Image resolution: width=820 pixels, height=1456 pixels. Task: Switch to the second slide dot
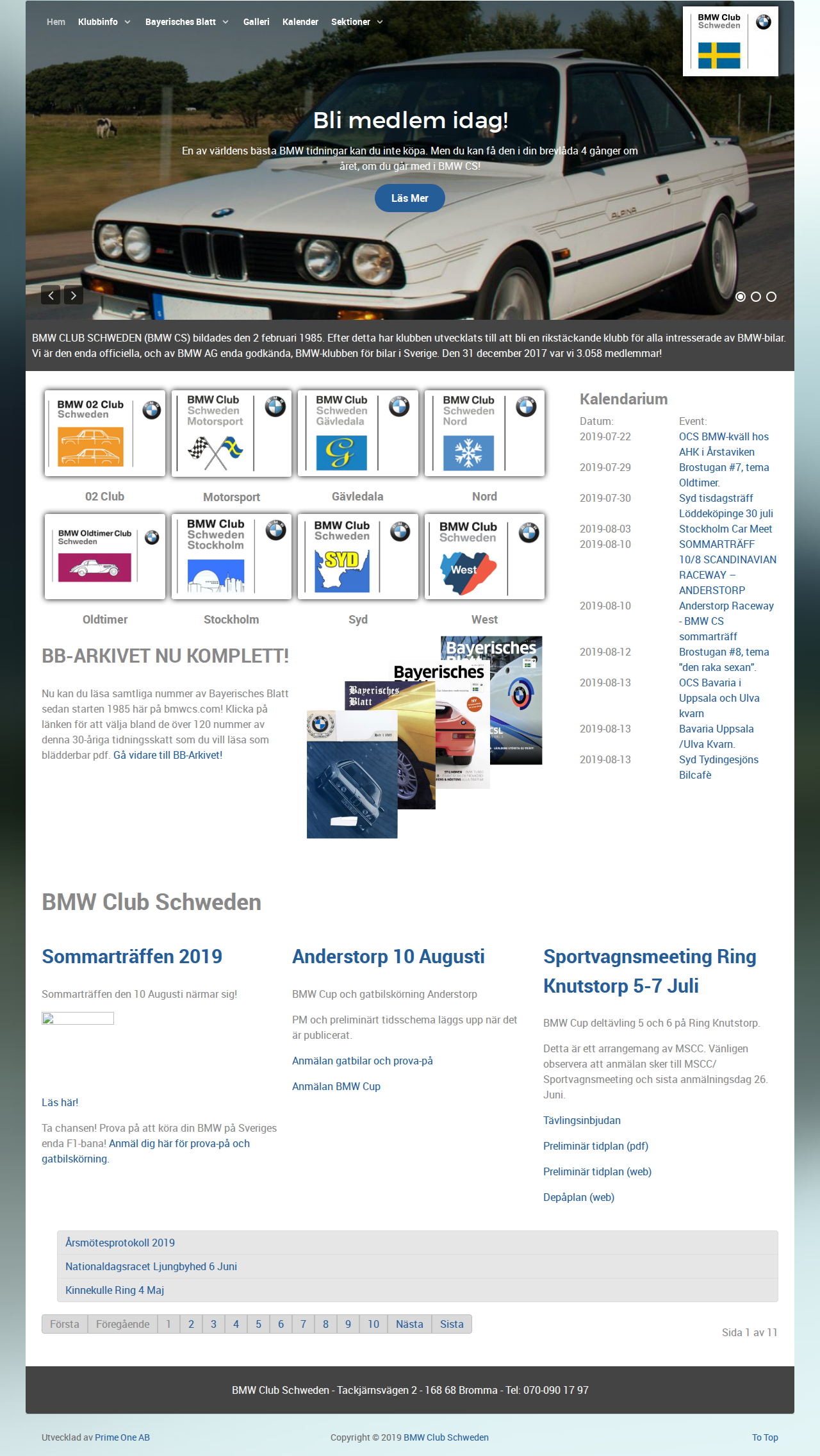(x=756, y=297)
